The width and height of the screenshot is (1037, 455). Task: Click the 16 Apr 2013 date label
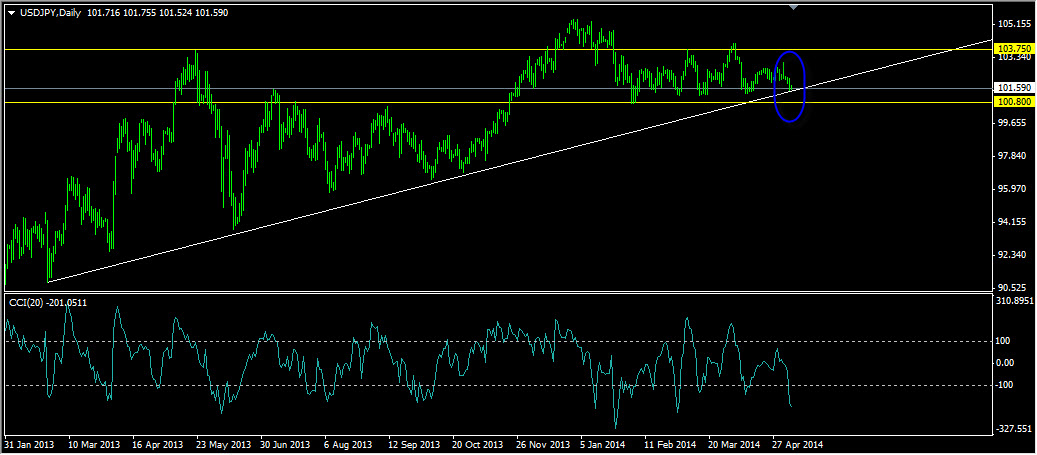coord(157,444)
